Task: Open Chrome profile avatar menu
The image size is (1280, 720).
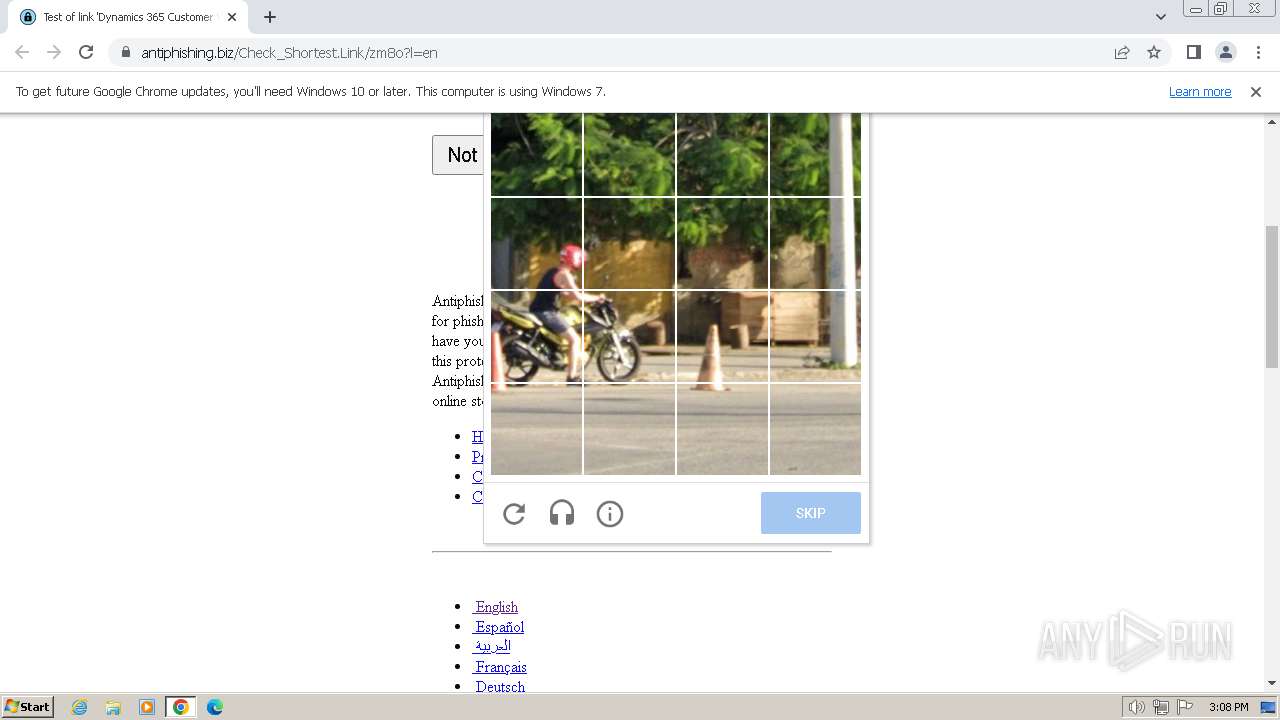Action: [1226, 52]
